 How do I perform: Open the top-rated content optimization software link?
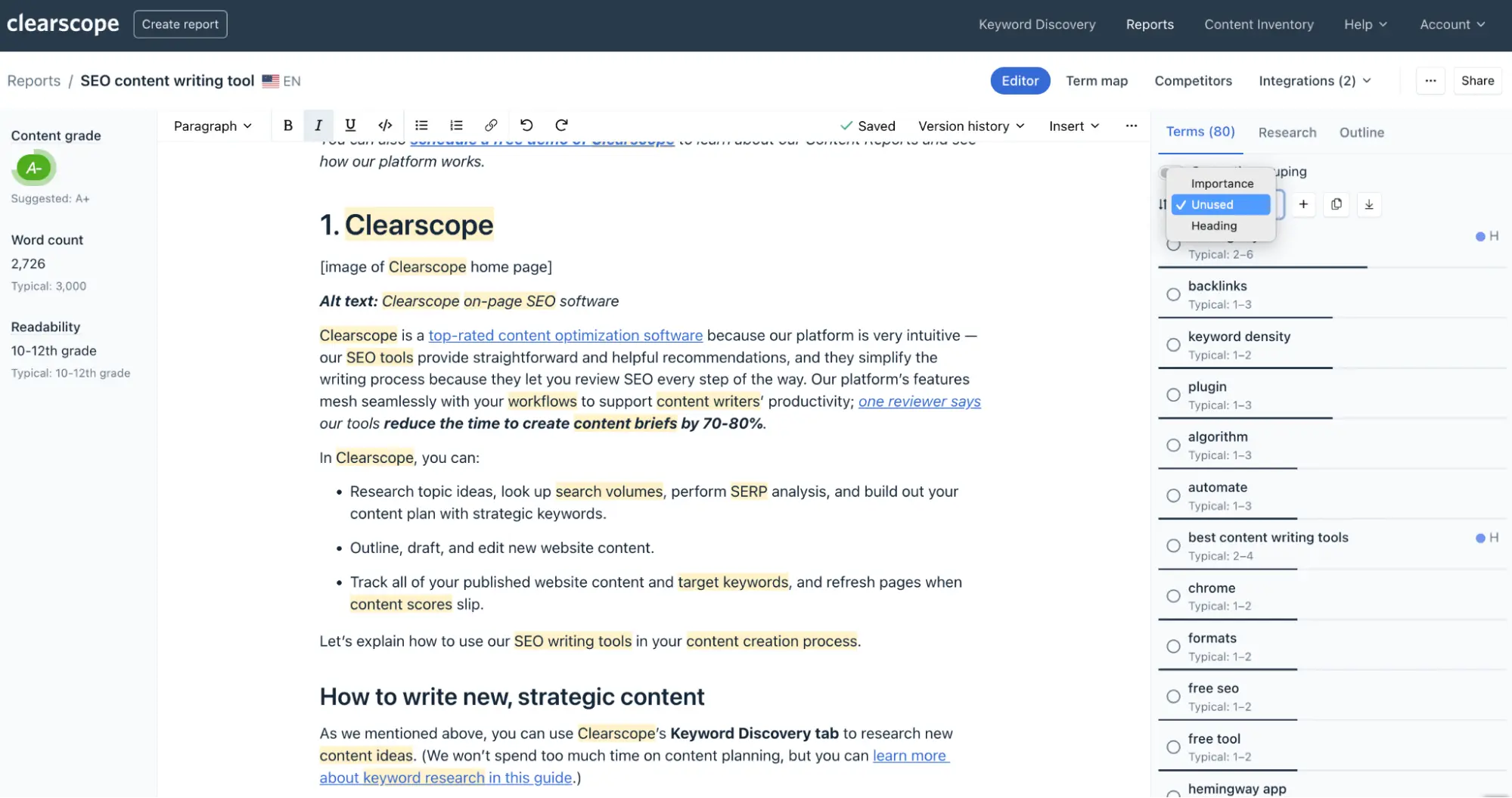click(566, 335)
